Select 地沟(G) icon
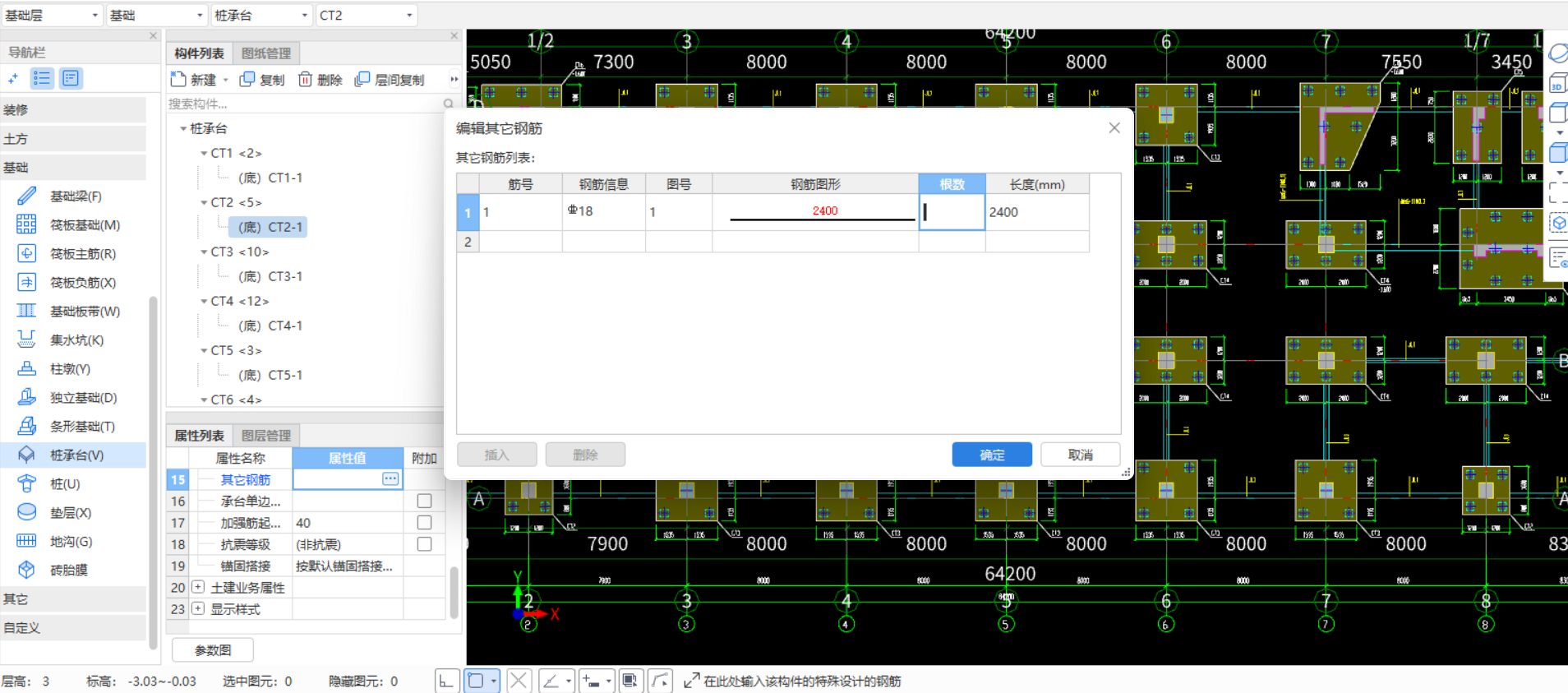This screenshot has height=693, width=1568. coord(26,541)
